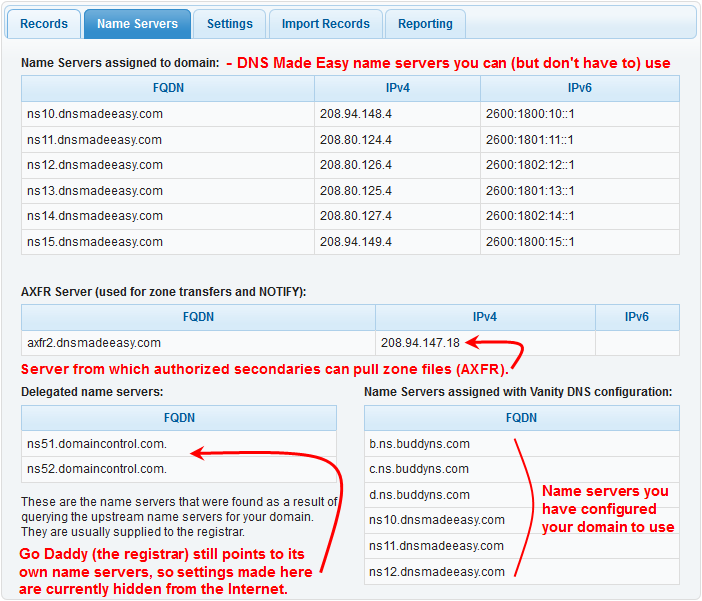Click IPv4 header in assigned name servers table
Viewport: 702px width, 601px height.
[398, 88]
